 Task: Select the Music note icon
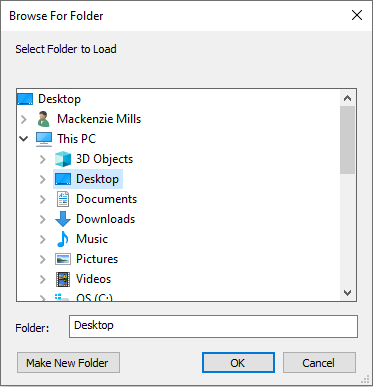tap(63, 239)
